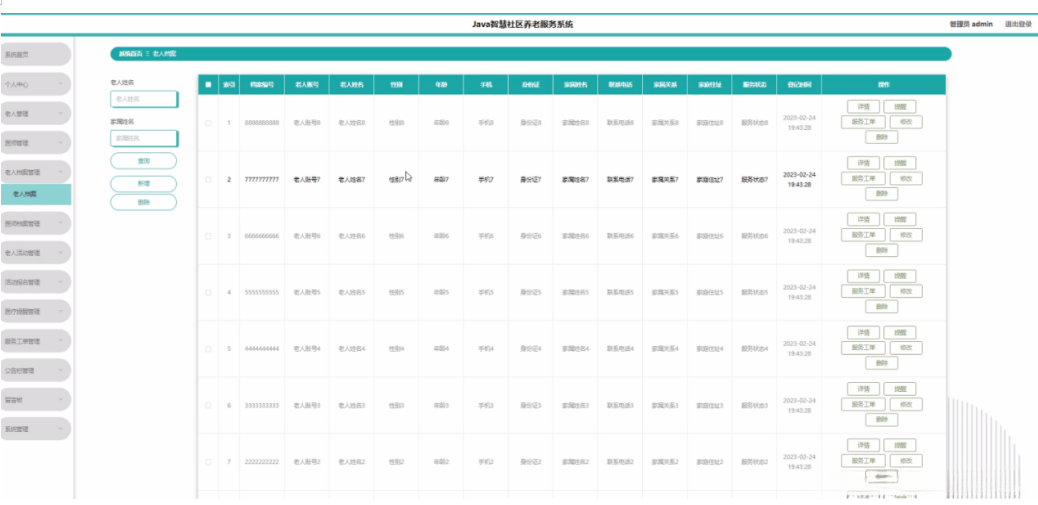Collapse the 老人档案管理 menu chevron
Screen dimensions: 1038x505
[x=60, y=172]
